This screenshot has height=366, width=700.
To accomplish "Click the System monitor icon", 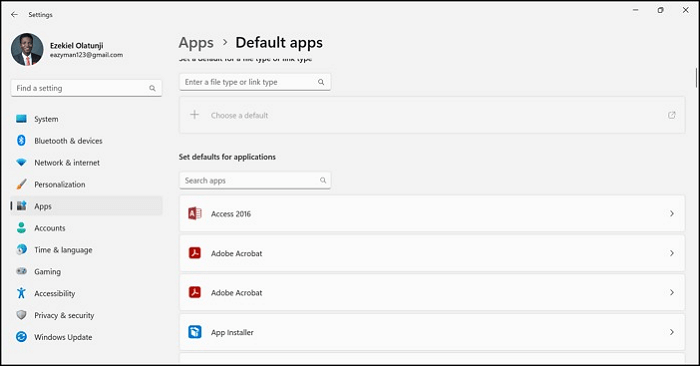I will pos(21,119).
